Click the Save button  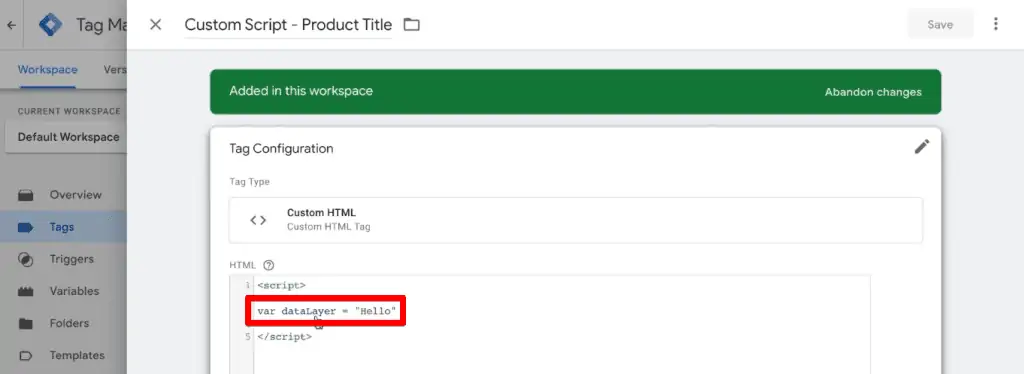[940, 25]
